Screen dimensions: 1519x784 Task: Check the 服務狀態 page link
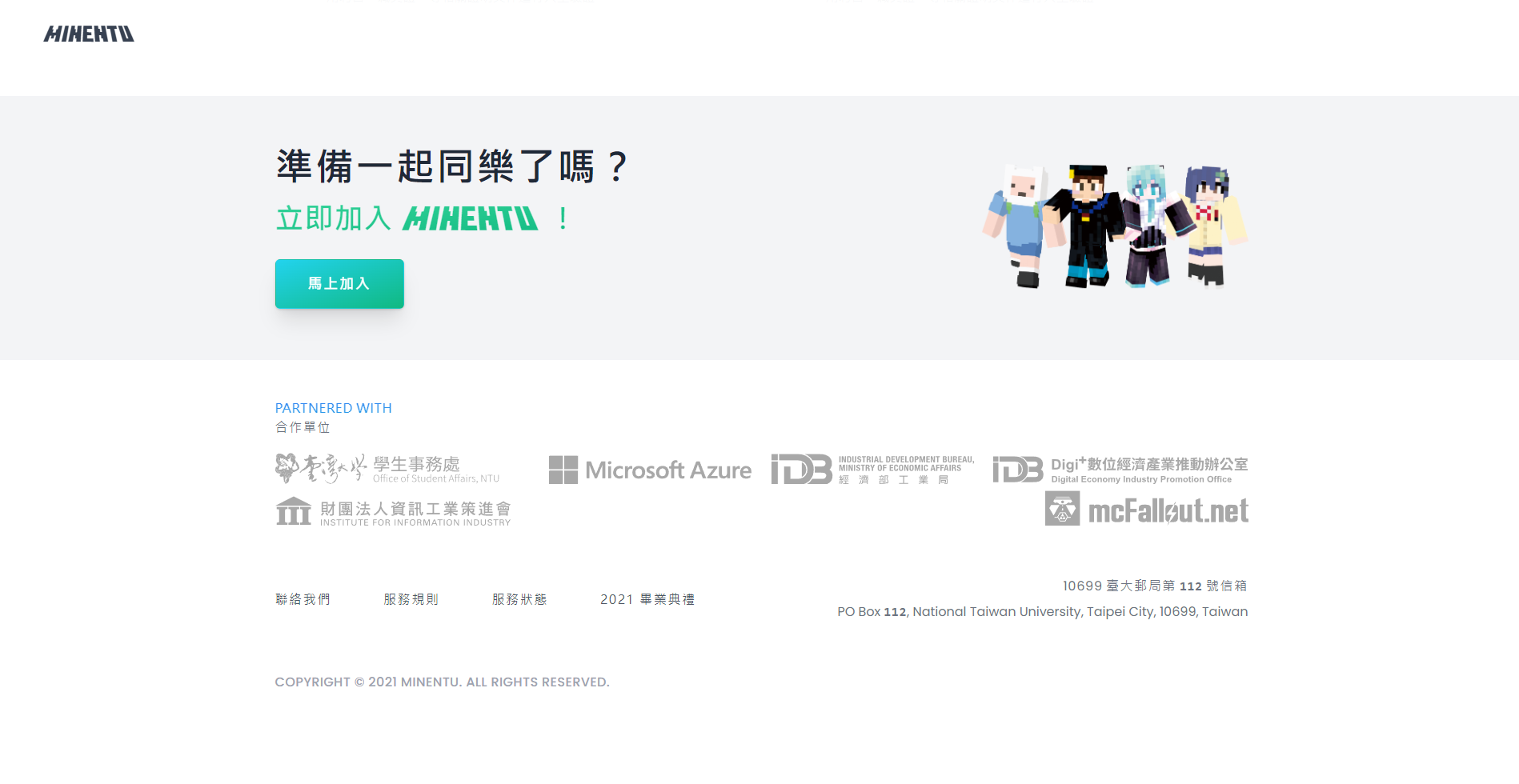click(519, 599)
